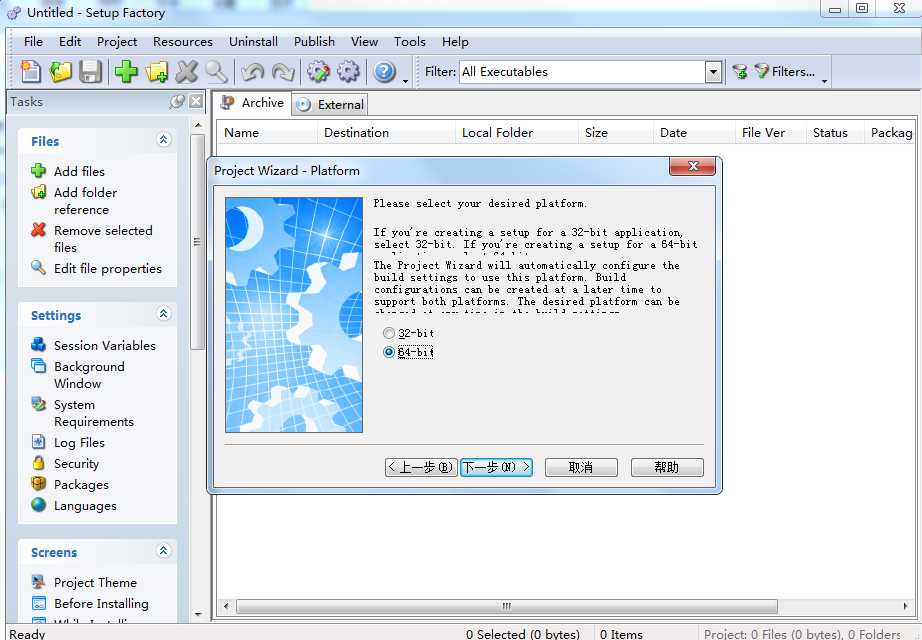Sort file list by Name column
The width and height of the screenshot is (922, 640).
[268, 133]
